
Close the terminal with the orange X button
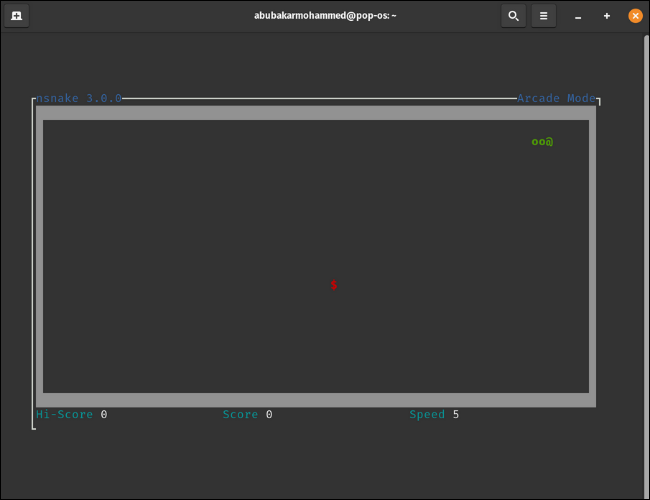pos(635,16)
